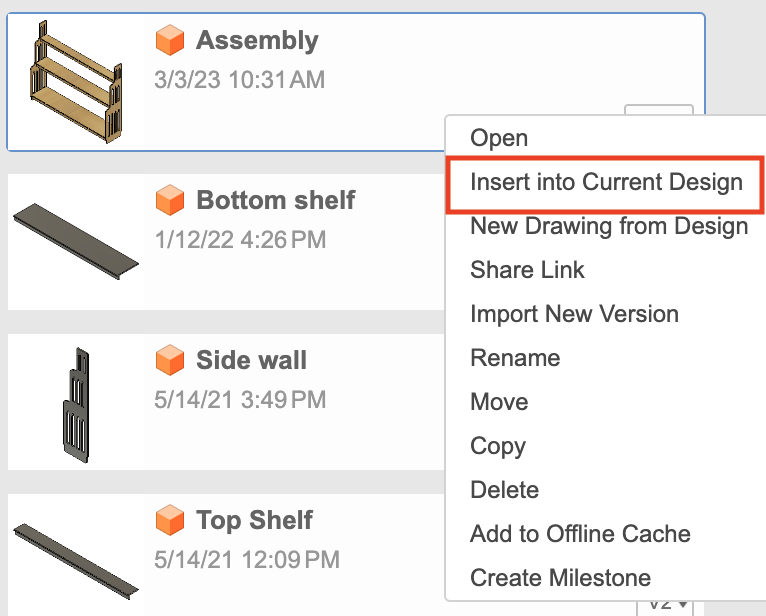This screenshot has width=766, height=616.
Task: Choose Move in the context menu
Action: [x=499, y=402]
